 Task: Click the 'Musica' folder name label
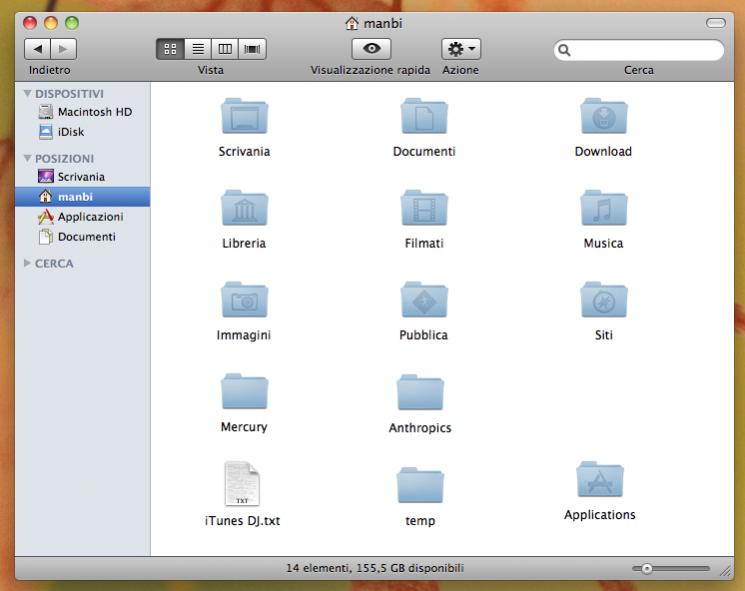(603, 243)
